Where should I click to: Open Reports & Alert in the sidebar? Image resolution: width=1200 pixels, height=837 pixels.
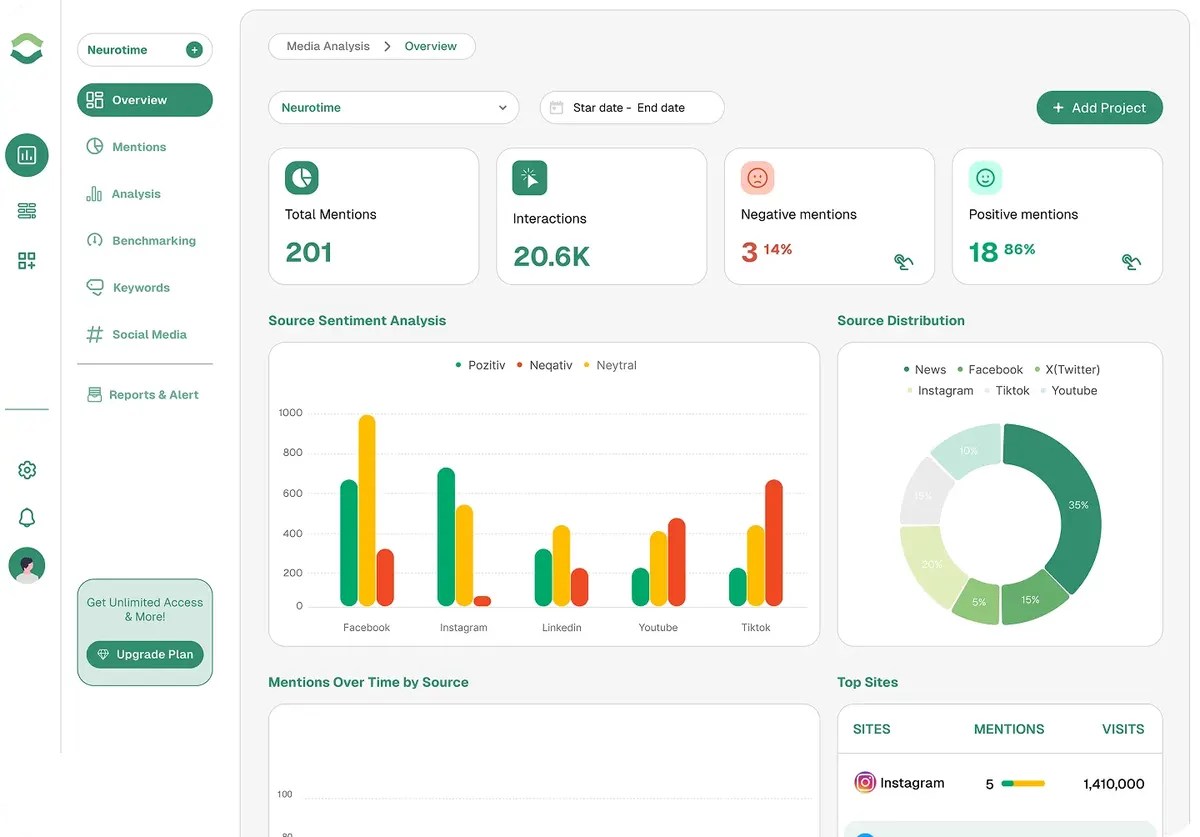click(142, 395)
